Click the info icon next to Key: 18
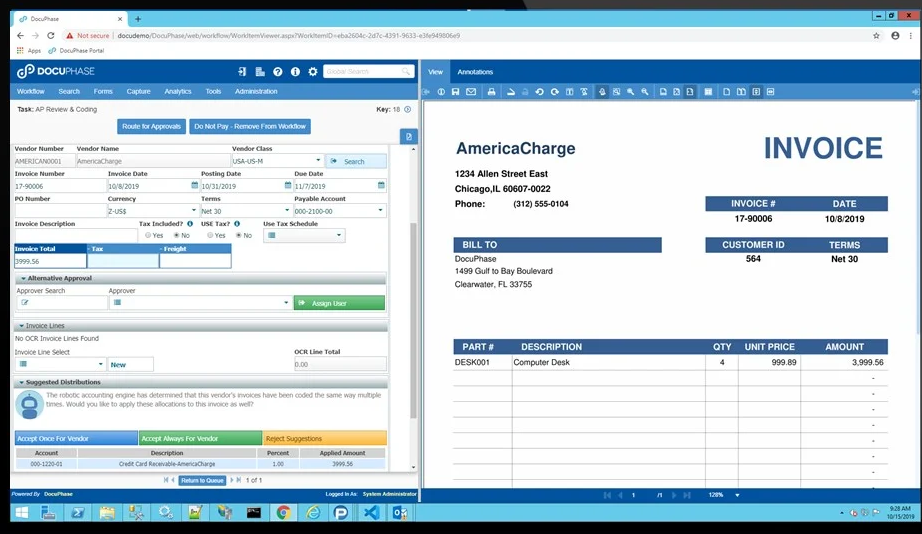922x534 pixels. tap(407, 109)
